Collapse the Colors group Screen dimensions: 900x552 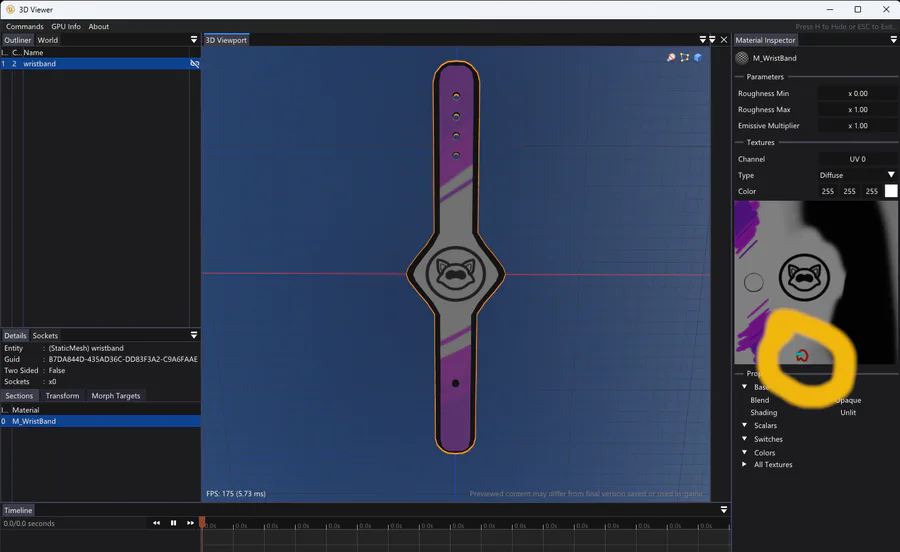(744, 452)
